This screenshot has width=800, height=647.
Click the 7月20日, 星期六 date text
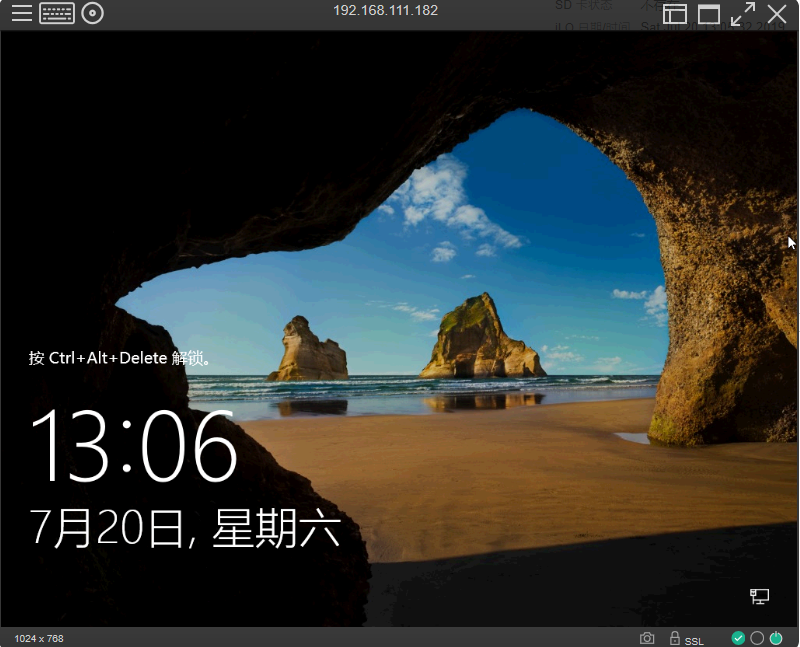[x=185, y=528]
